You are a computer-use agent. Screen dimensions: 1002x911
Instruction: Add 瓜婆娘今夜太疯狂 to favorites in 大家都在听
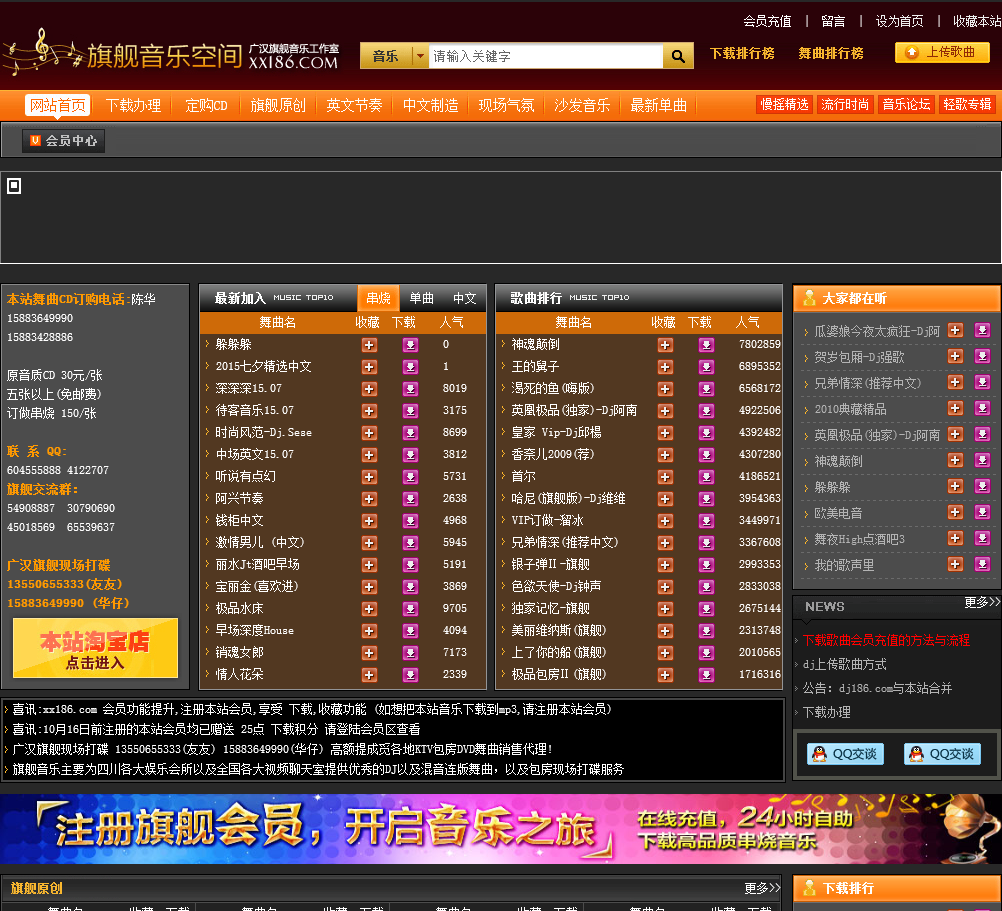point(955,330)
